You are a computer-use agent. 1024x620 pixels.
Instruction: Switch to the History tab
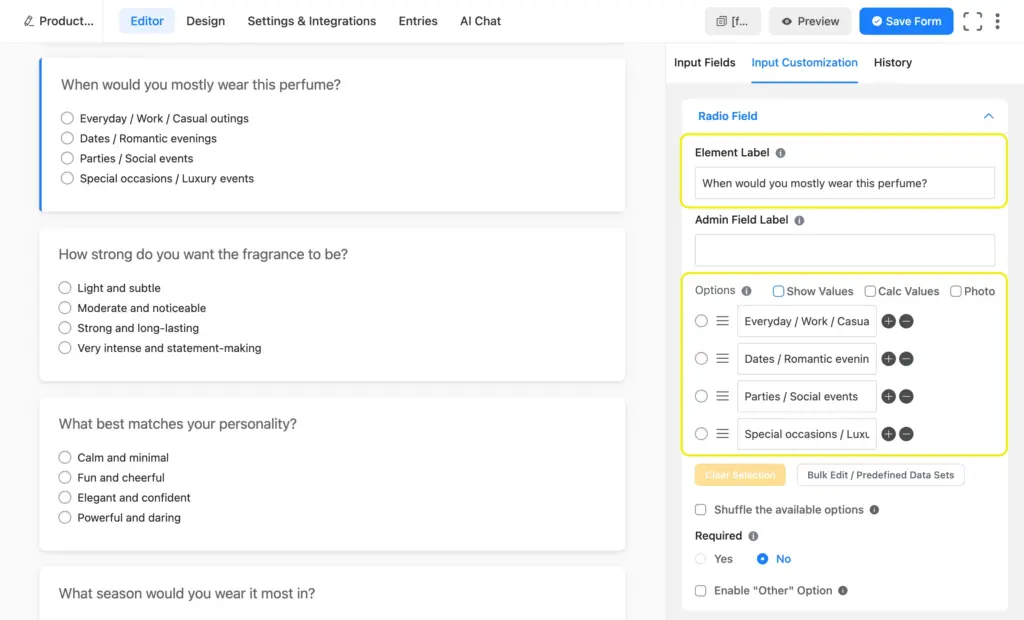pos(893,63)
